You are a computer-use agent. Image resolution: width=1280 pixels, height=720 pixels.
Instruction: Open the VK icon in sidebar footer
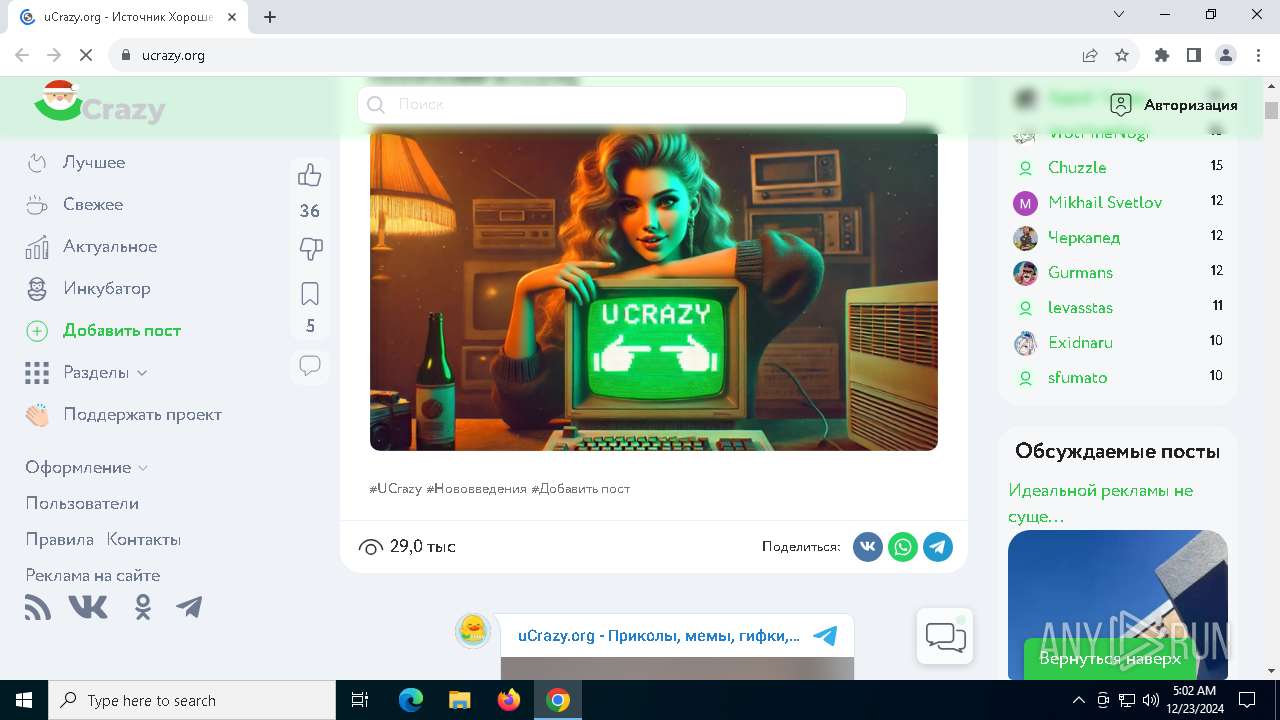pos(88,607)
